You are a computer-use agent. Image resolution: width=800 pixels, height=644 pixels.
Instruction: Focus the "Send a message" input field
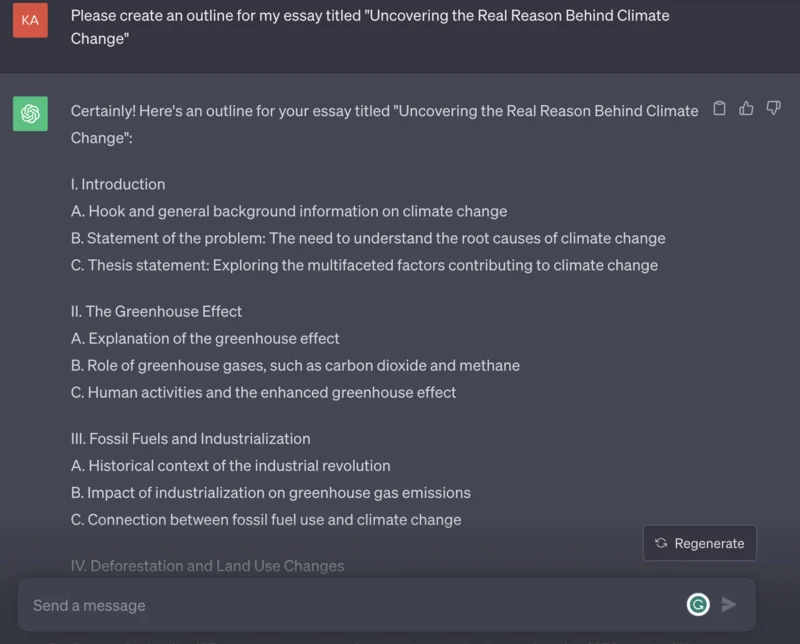(350, 605)
